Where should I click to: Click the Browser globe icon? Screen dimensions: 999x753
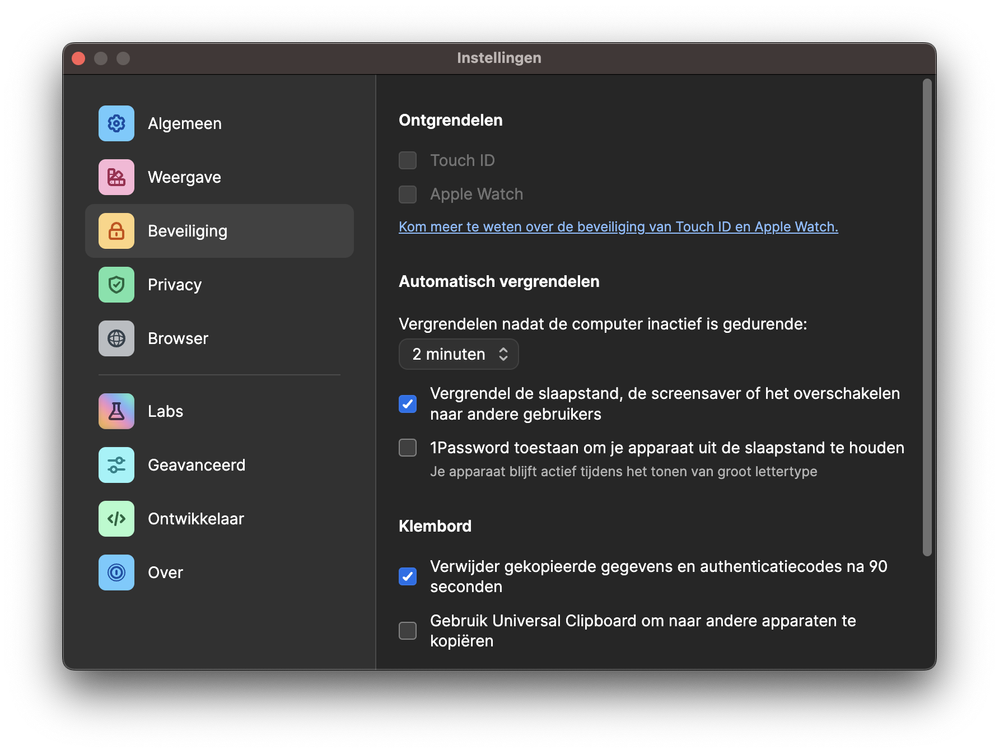[116, 339]
